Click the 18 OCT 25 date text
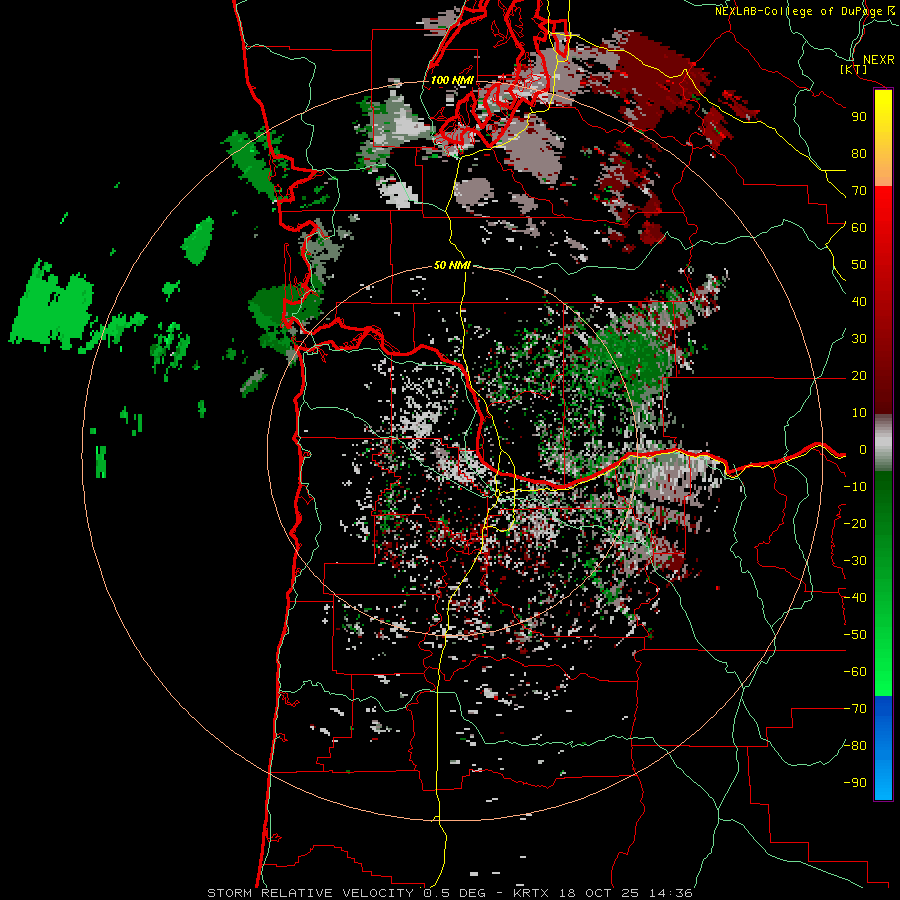The height and width of the screenshot is (900, 900). click(x=599, y=893)
